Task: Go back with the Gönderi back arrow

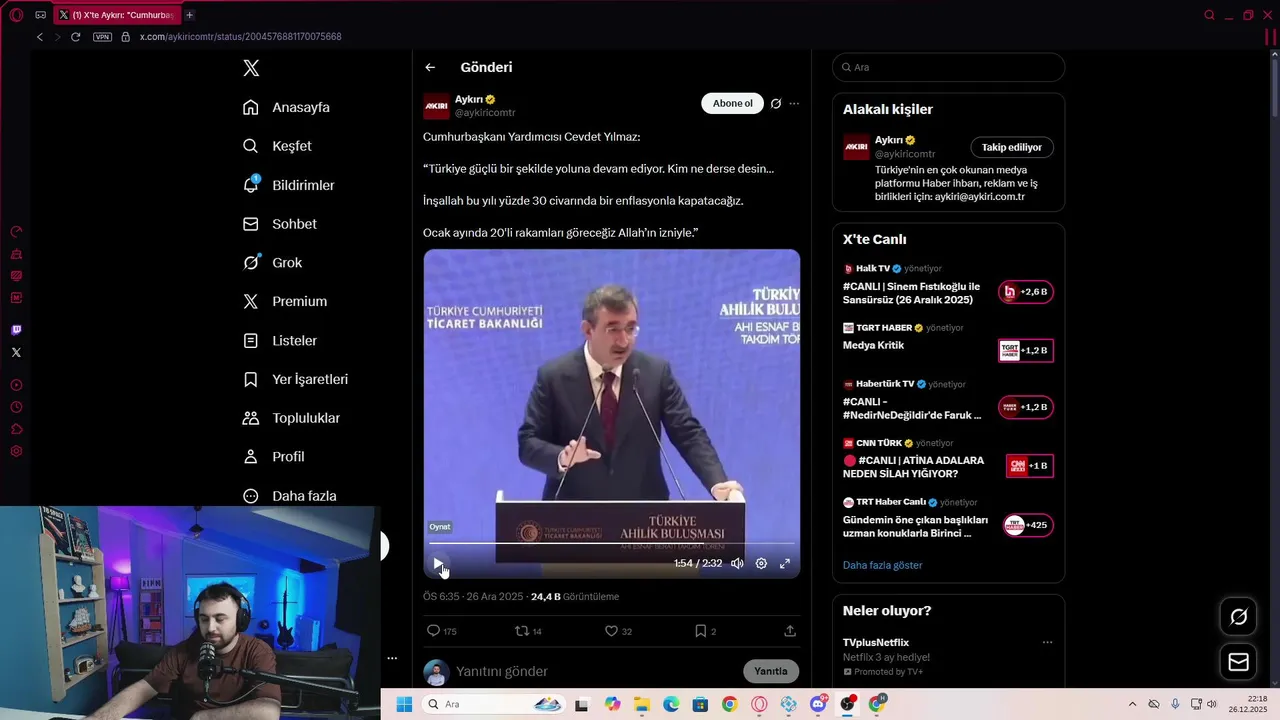Action: coord(430,67)
